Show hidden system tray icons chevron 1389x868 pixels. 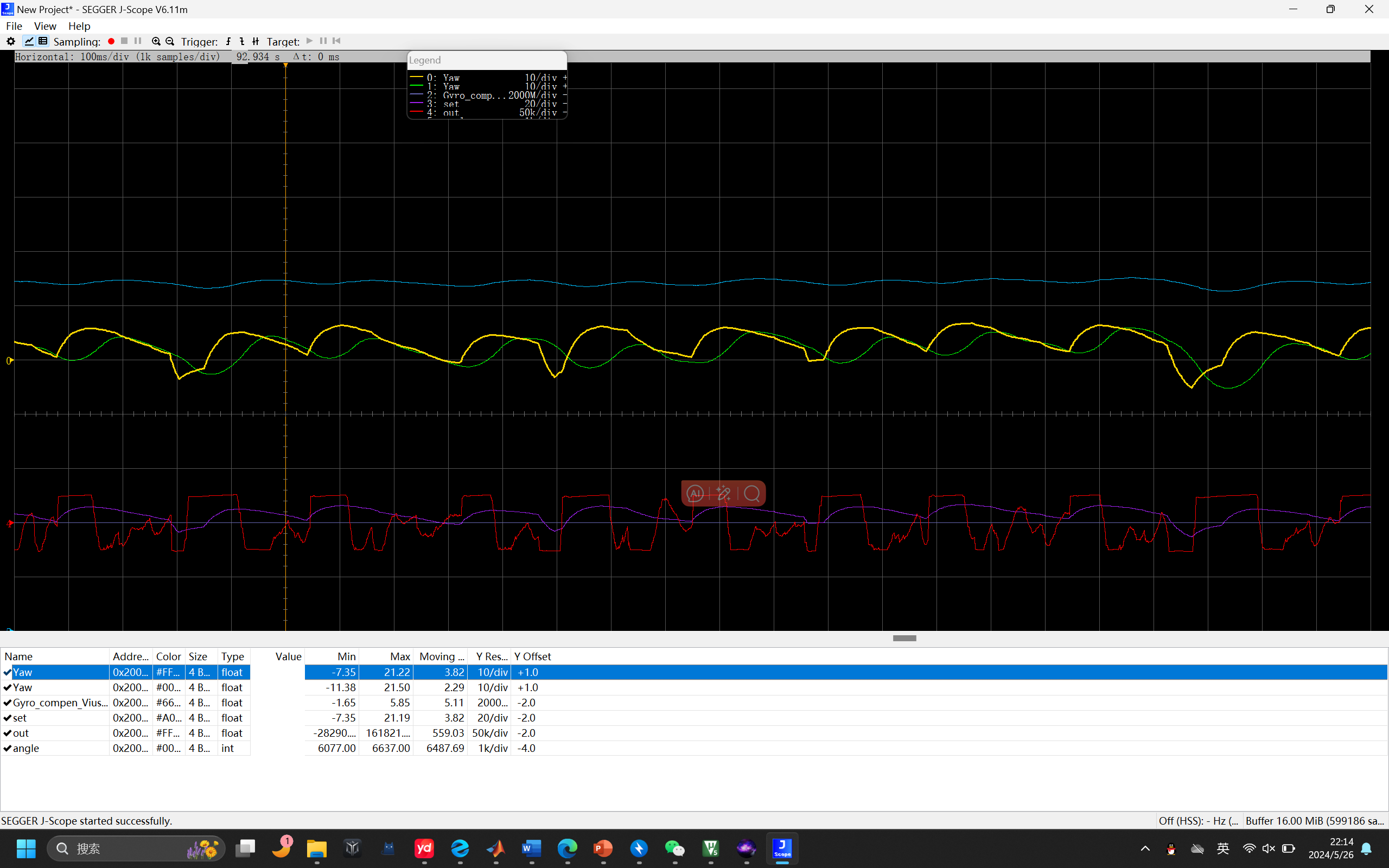pyautogui.click(x=1144, y=848)
